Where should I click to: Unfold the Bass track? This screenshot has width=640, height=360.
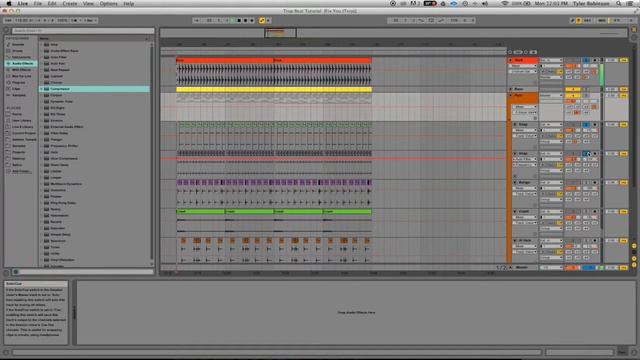coord(511,89)
